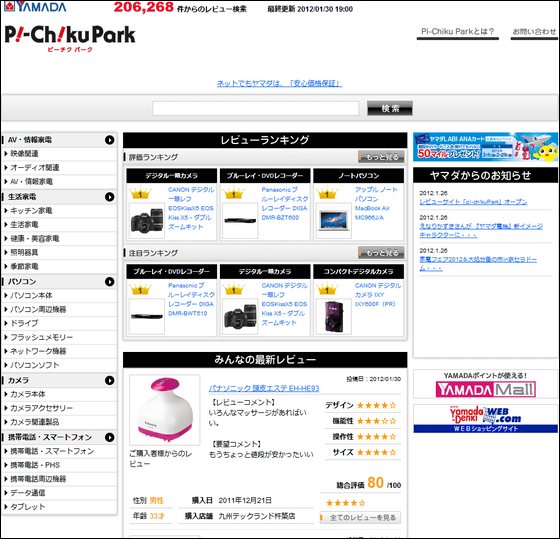Click 全てのレビューを見る button

tap(360, 518)
